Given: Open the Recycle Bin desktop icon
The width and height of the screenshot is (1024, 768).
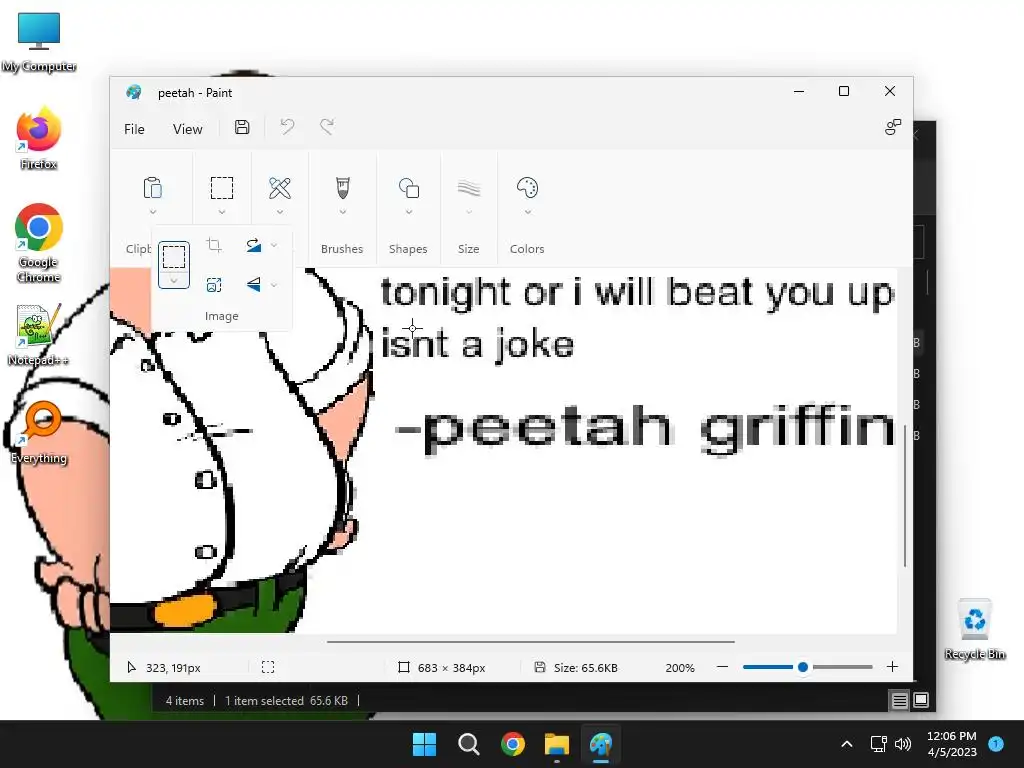Looking at the screenshot, I should (x=974, y=629).
